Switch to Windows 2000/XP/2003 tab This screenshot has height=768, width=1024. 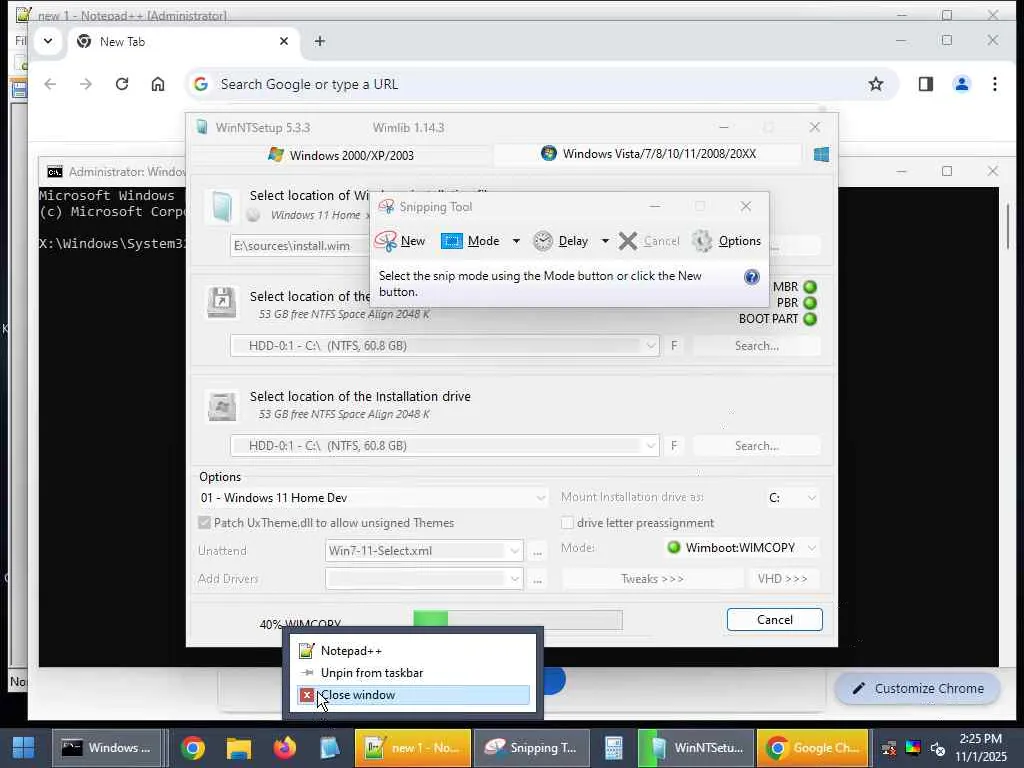pos(341,155)
